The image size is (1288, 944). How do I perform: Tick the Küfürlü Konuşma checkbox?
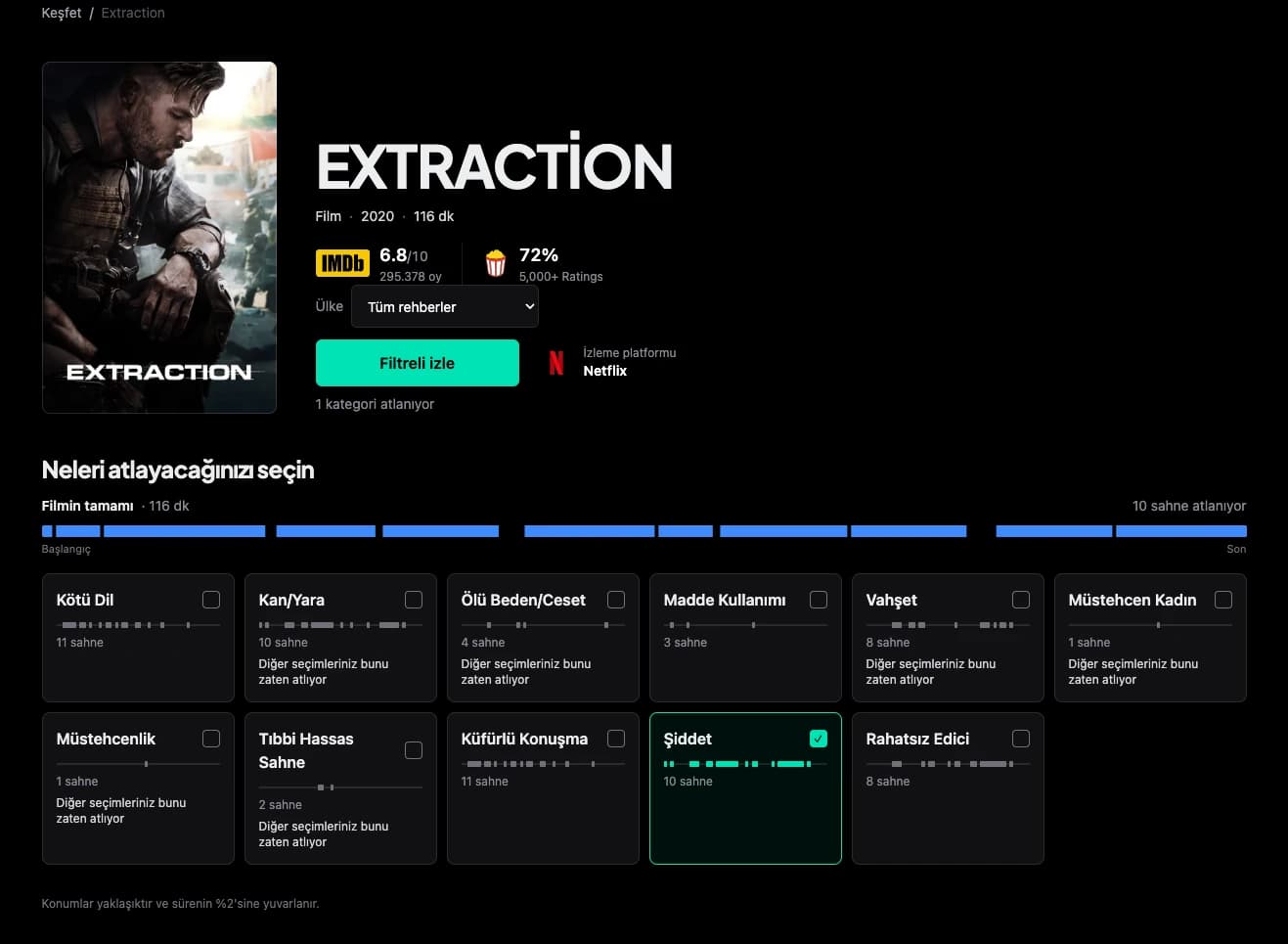[x=616, y=739]
